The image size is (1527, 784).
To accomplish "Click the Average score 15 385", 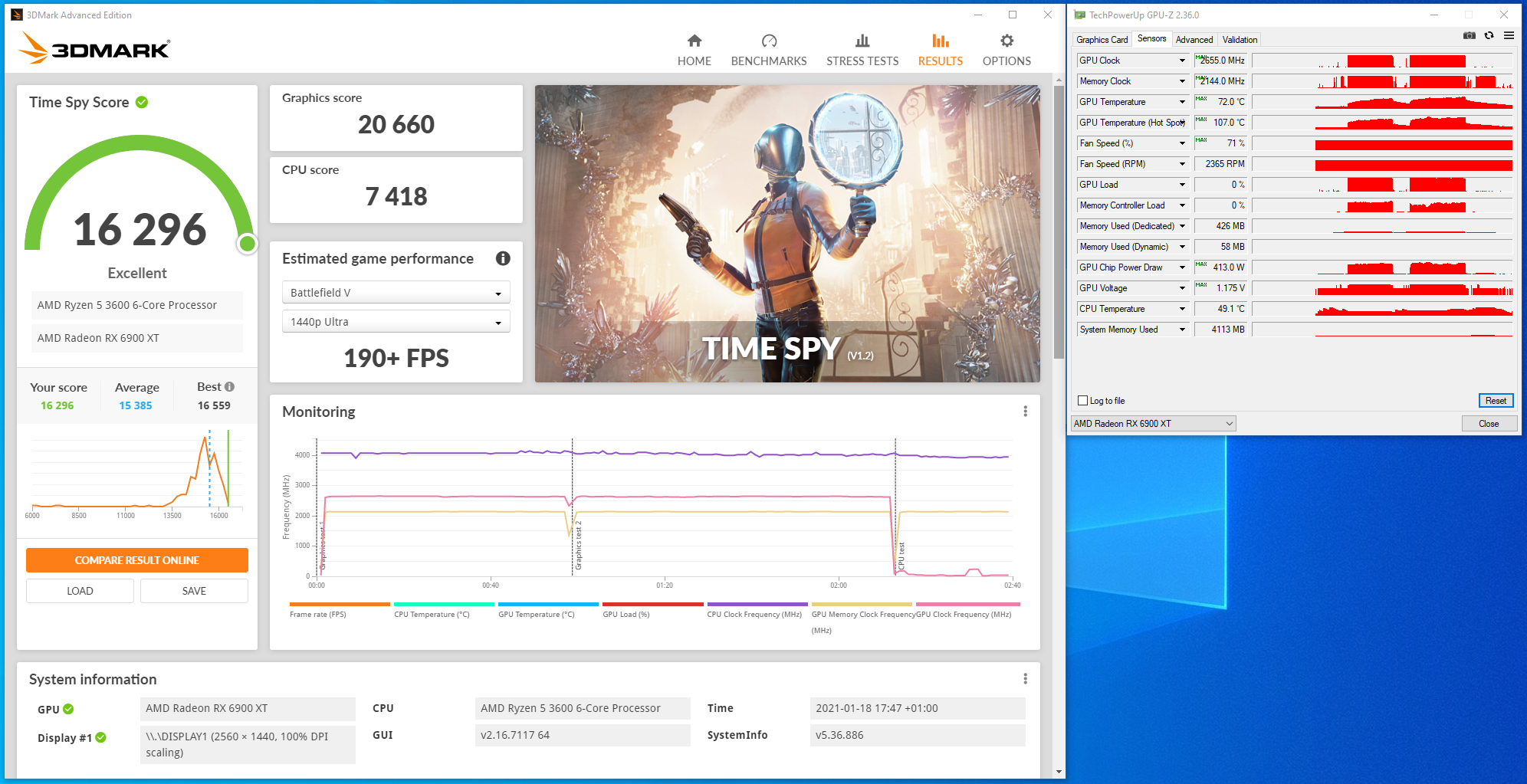I will [136, 405].
